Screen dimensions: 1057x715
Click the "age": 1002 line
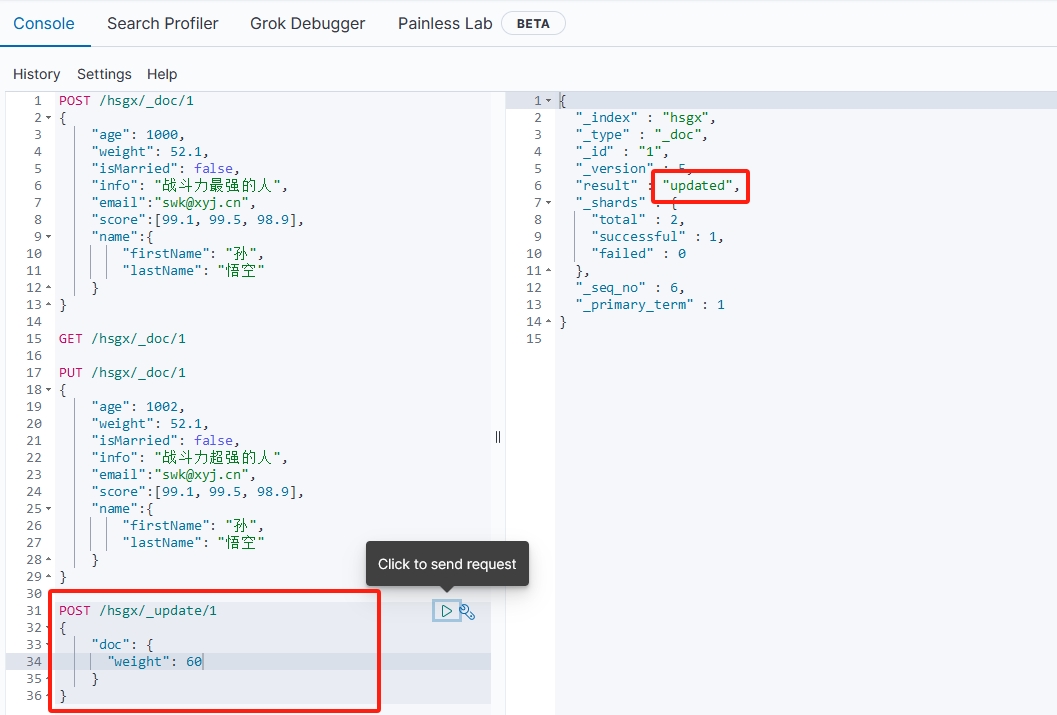[138, 406]
